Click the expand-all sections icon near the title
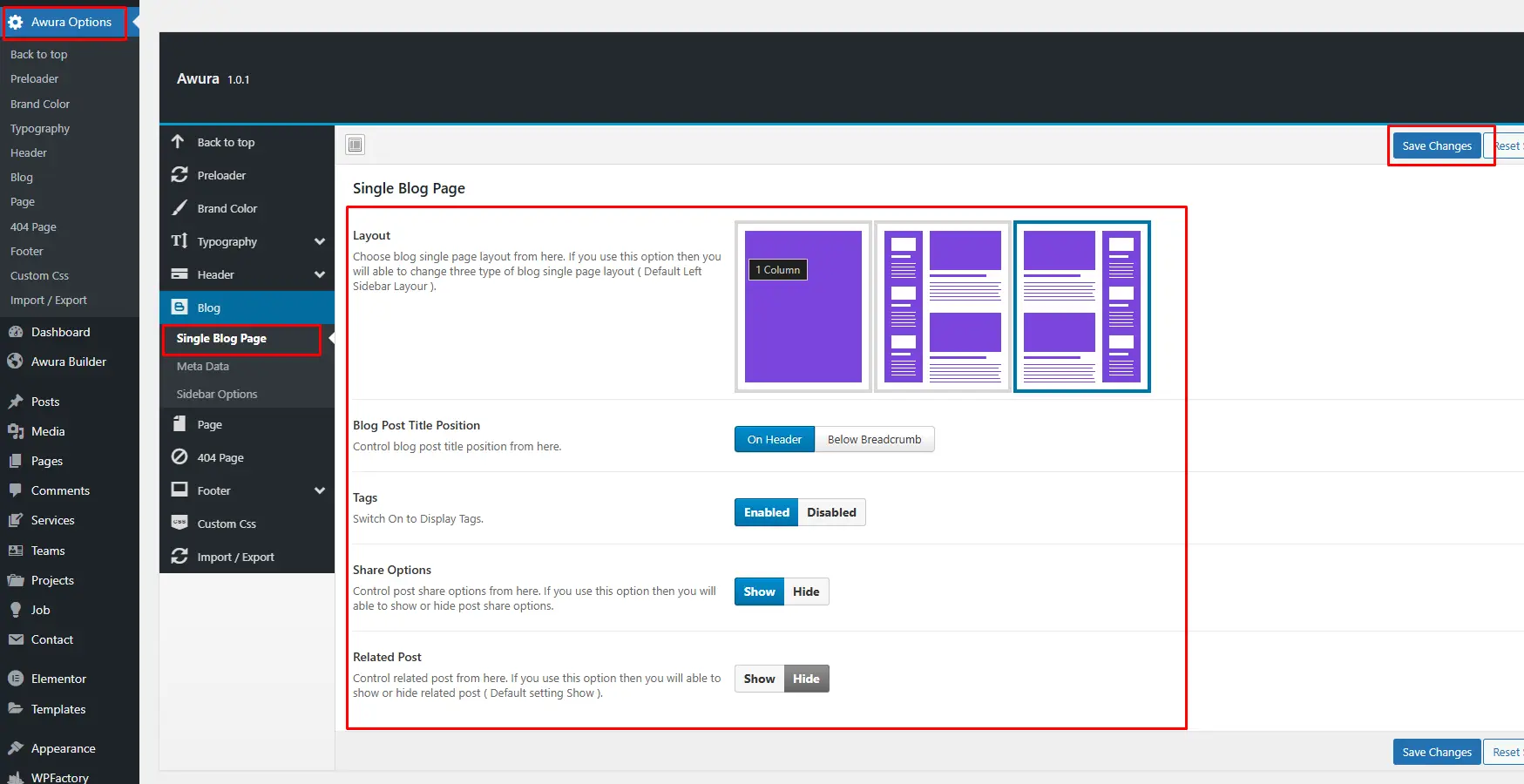 [356, 145]
